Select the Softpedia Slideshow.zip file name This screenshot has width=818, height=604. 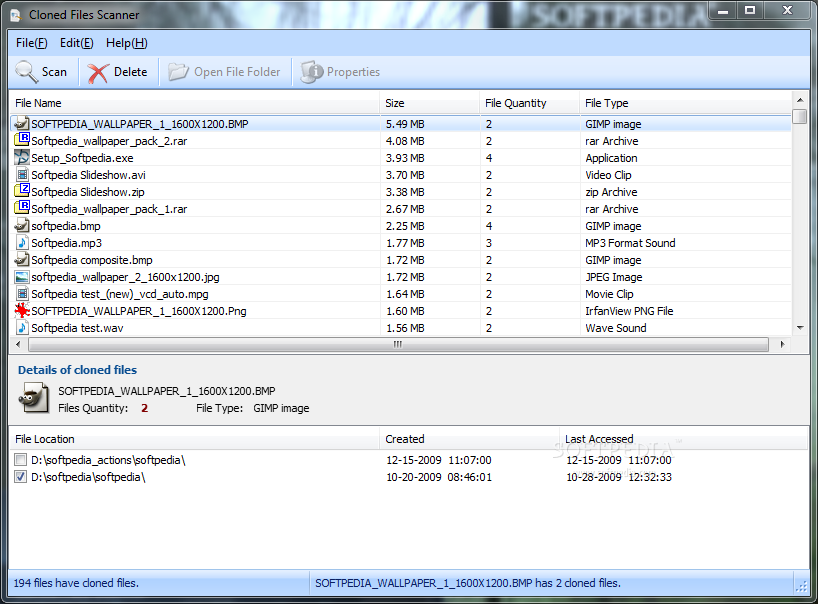(x=88, y=192)
